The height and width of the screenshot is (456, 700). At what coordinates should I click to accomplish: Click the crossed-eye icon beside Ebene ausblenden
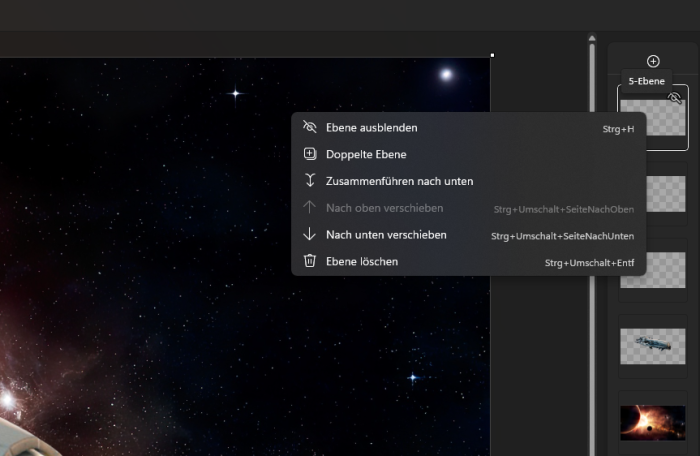coord(310,128)
